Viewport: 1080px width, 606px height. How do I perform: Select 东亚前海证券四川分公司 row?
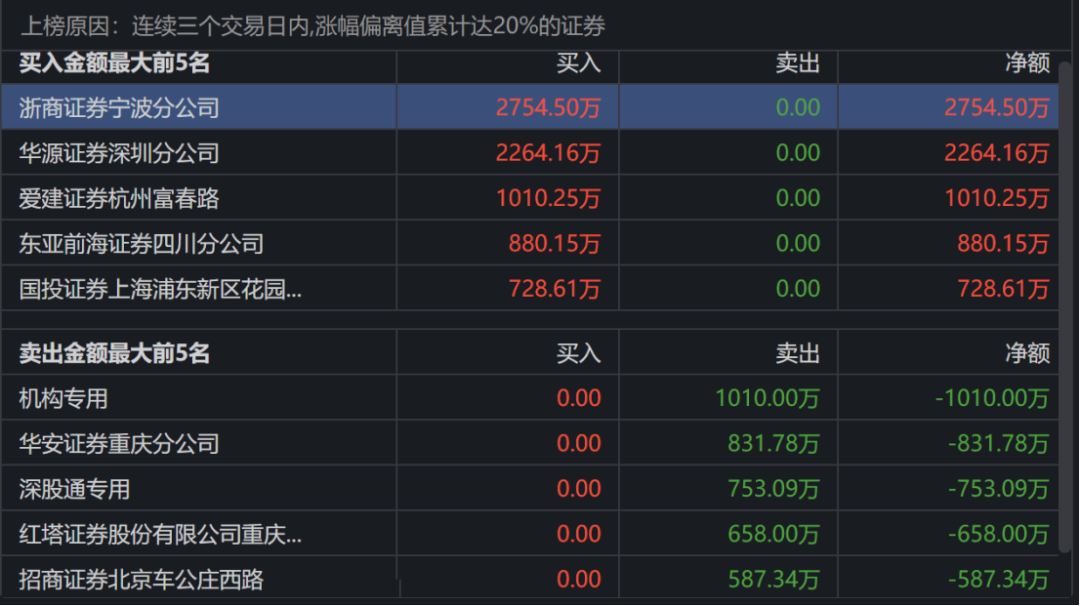(x=530, y=243)
